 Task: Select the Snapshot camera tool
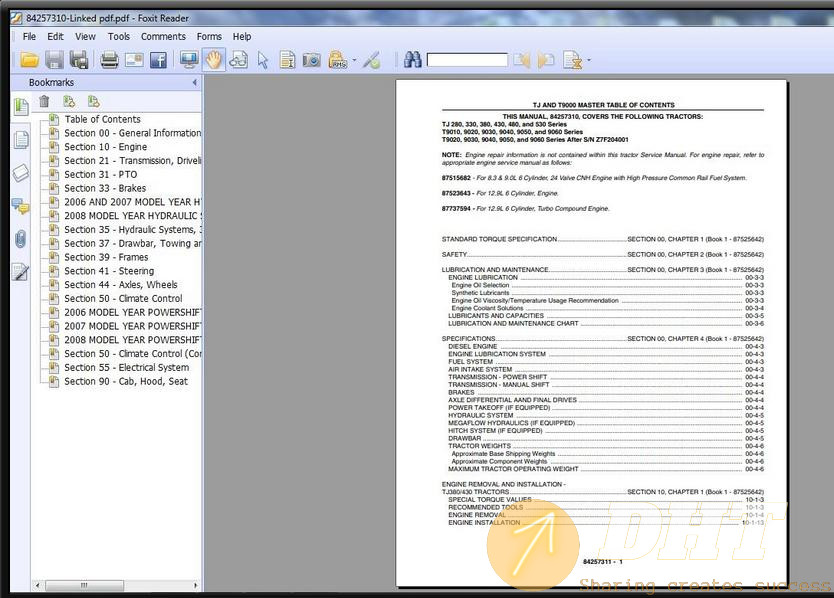312,60
